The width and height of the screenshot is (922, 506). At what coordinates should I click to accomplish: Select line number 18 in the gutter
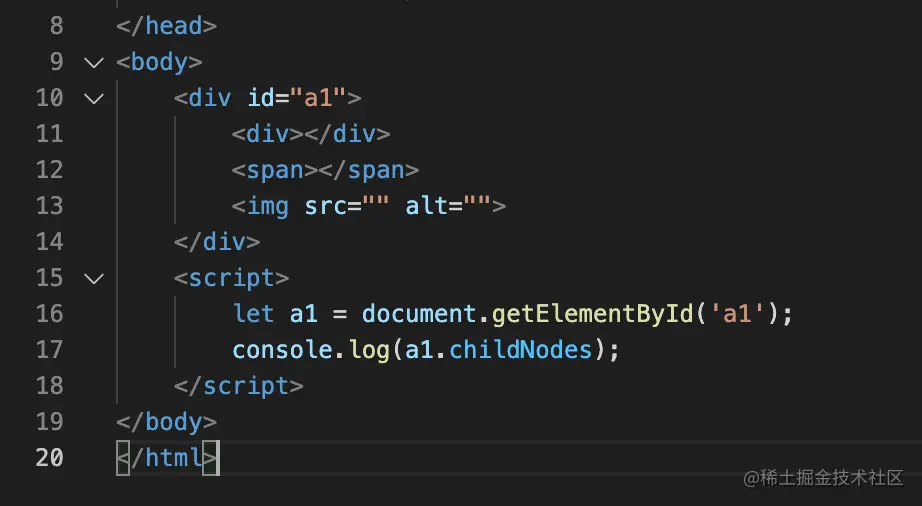click(x=49, y=386)
